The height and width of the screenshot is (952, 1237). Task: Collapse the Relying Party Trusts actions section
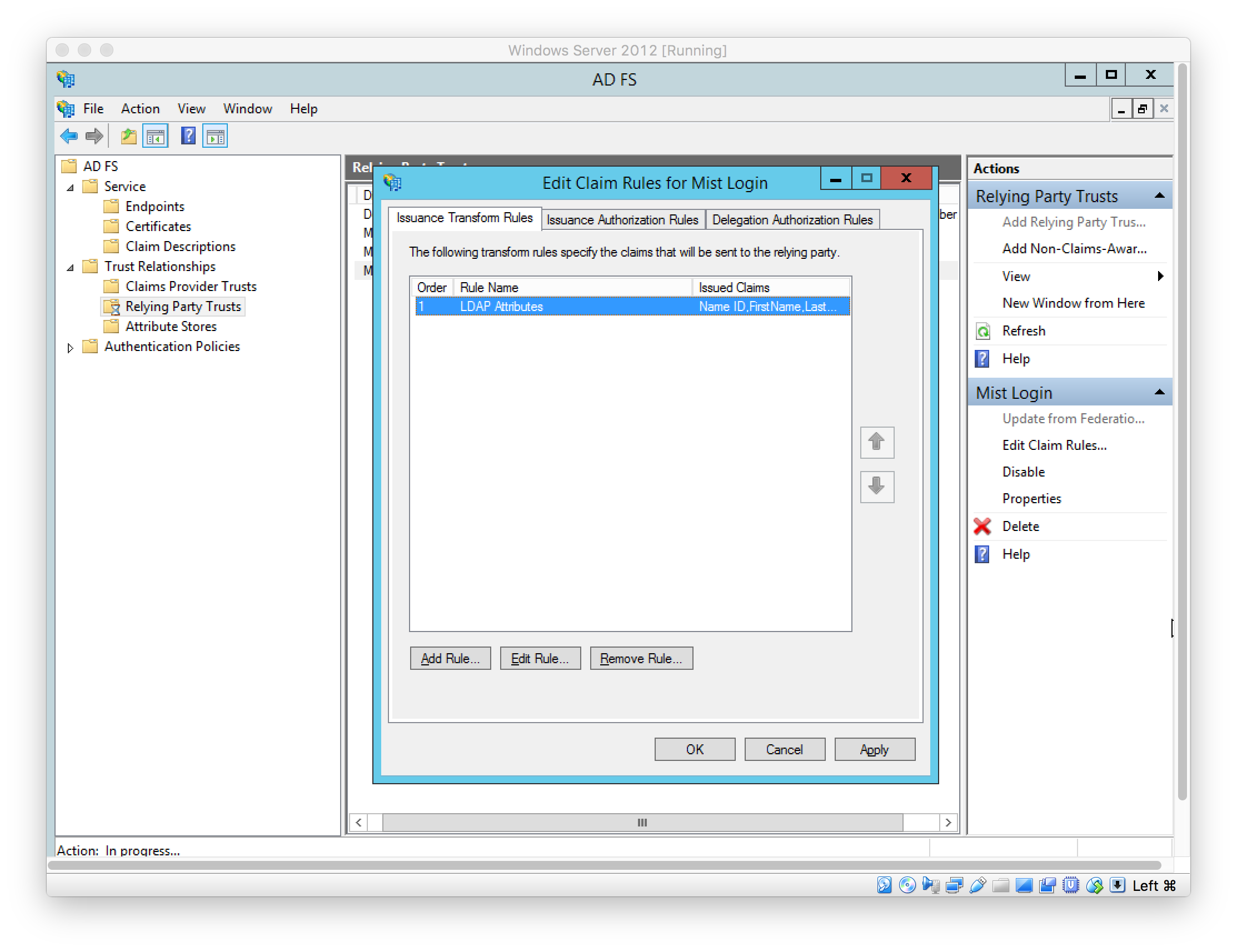[1159, 196]
